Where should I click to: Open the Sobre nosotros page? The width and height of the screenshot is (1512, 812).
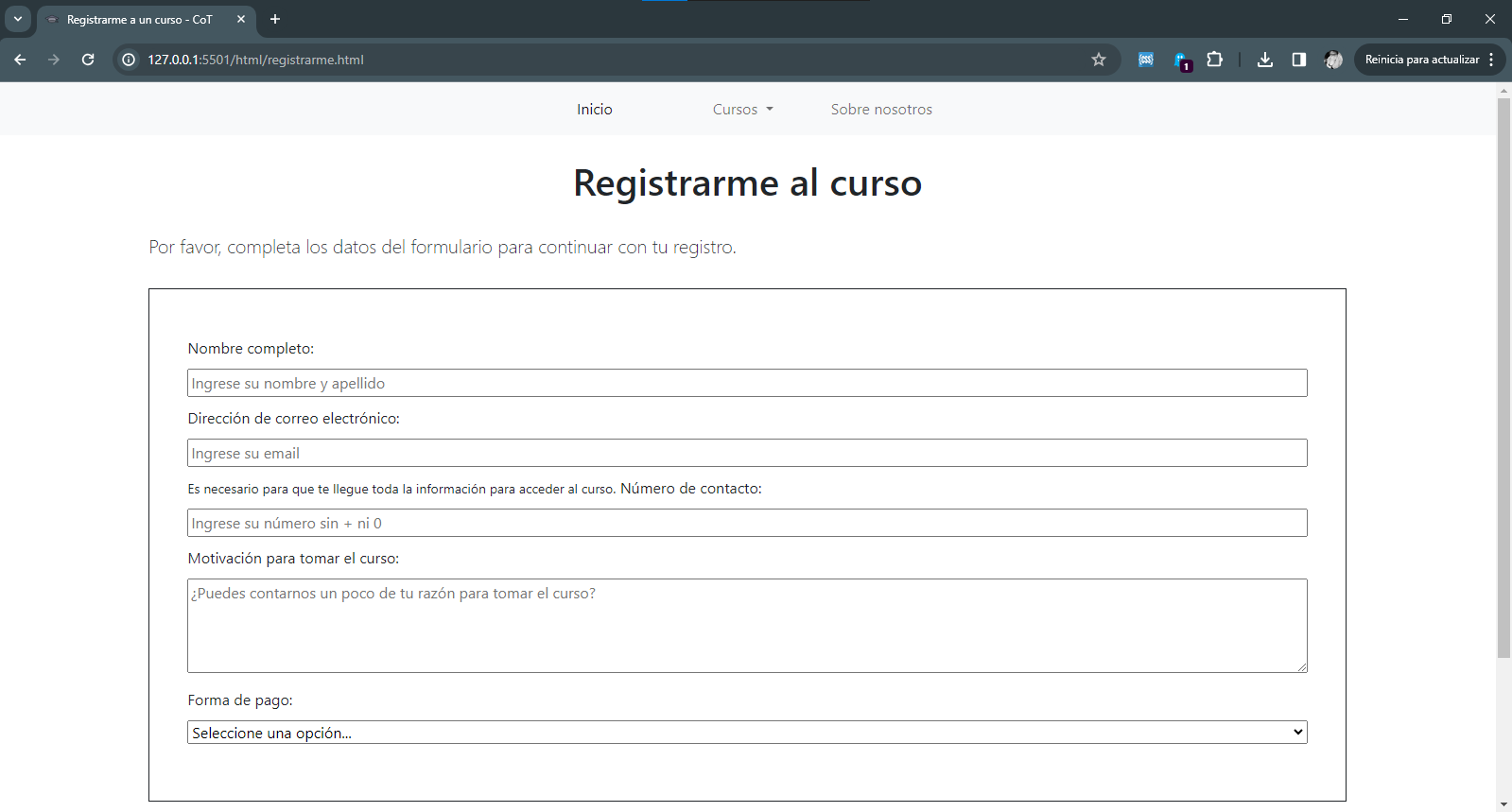point(881,110)
